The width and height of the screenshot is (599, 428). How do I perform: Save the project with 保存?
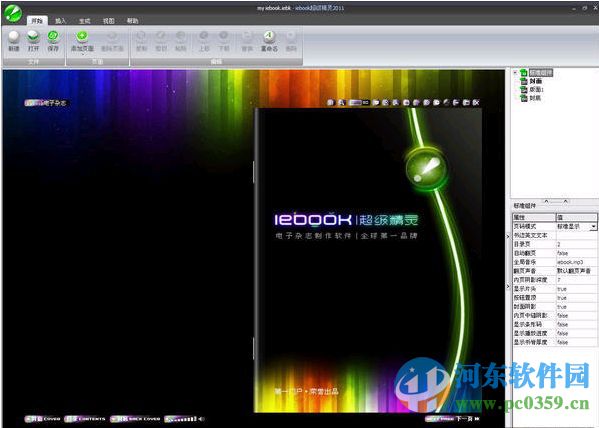coord(53,41)
